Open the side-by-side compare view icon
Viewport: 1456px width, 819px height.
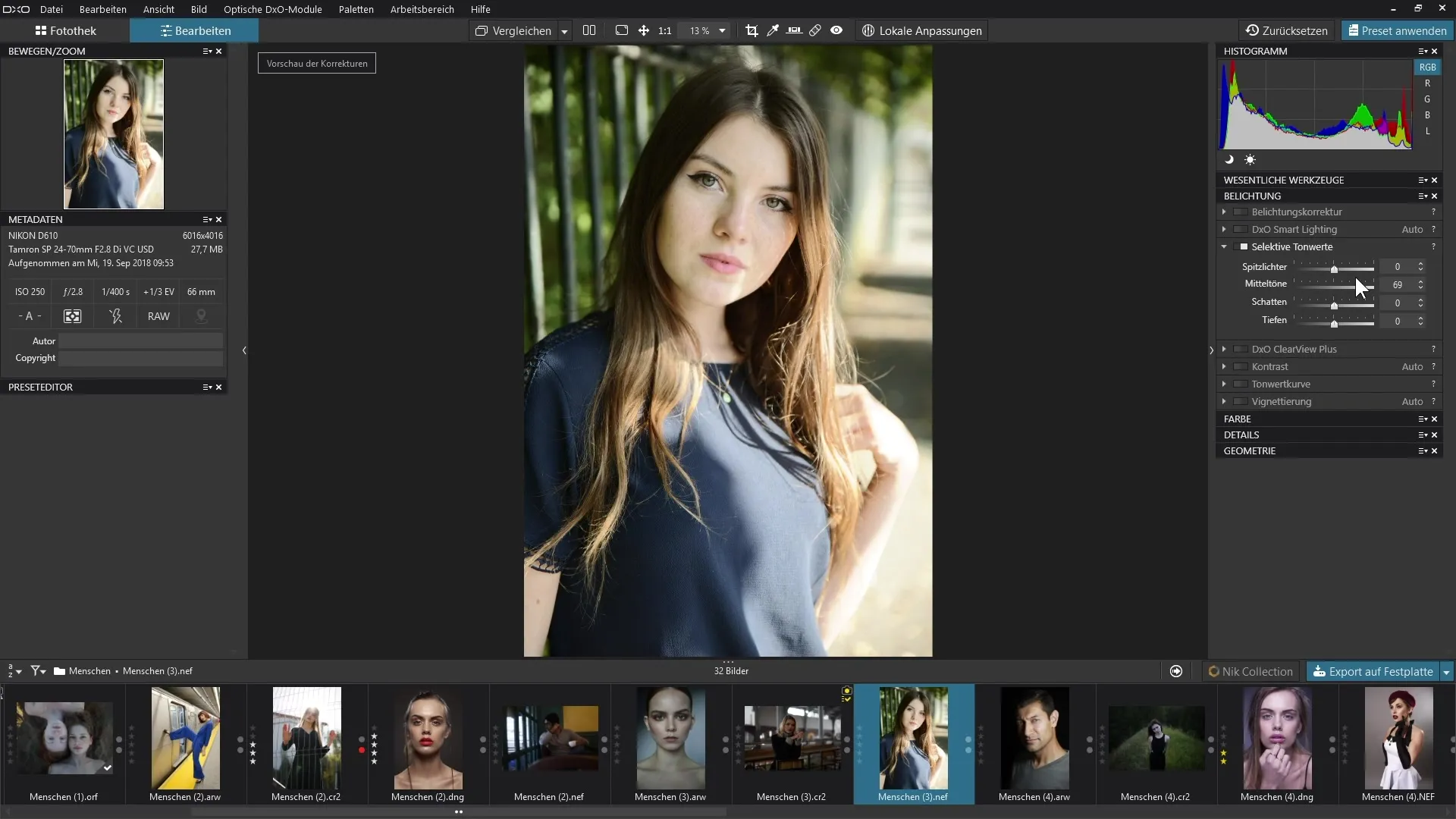(589, 30)
